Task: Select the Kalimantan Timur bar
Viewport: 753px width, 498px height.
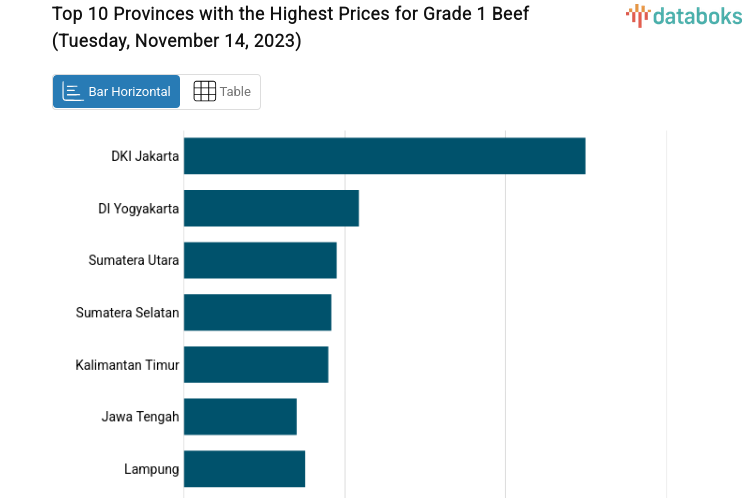Action: (256, 364)
